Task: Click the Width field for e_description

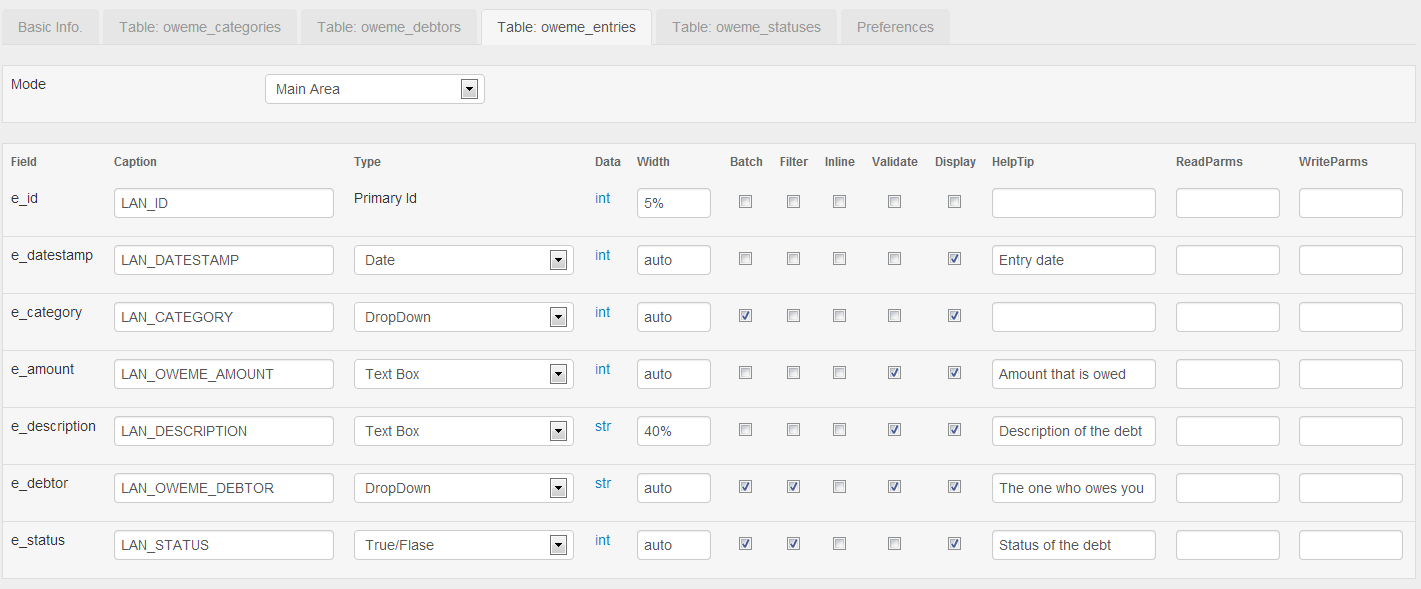Action: coord(673,431)
